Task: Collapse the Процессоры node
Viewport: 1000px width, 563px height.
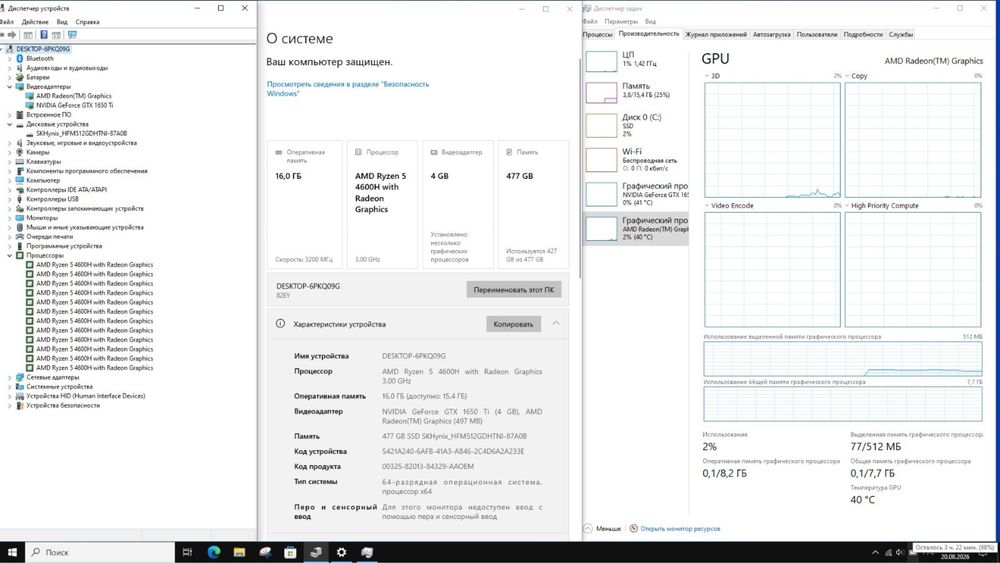Action: coord(10,255)
